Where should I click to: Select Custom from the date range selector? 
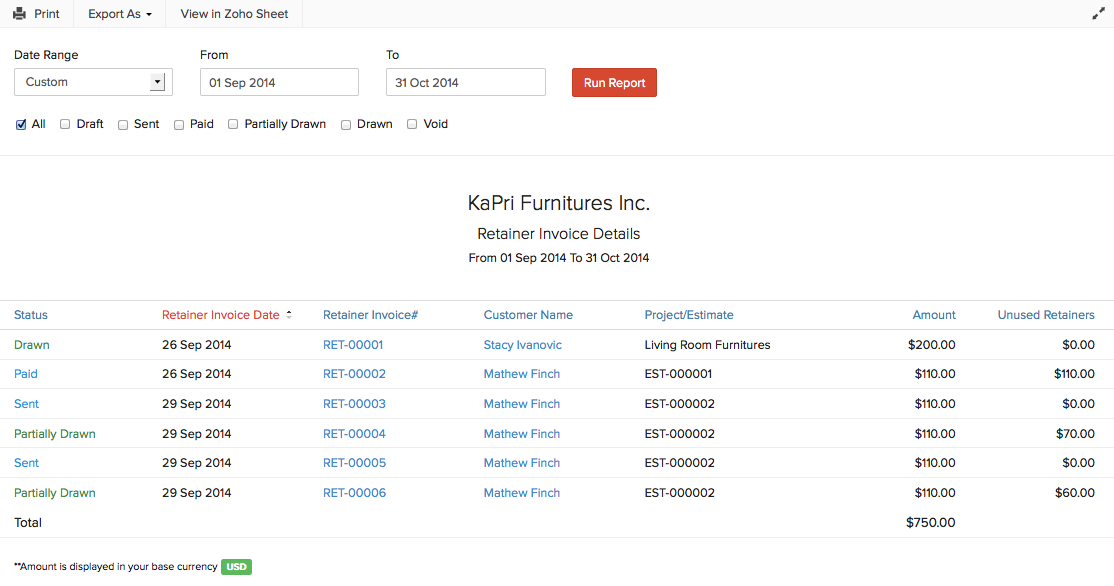(92, 81)
